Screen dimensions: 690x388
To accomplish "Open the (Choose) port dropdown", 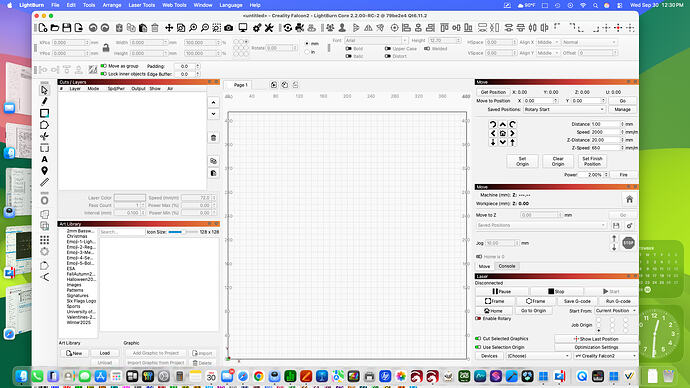I will (x=538, y=356).
